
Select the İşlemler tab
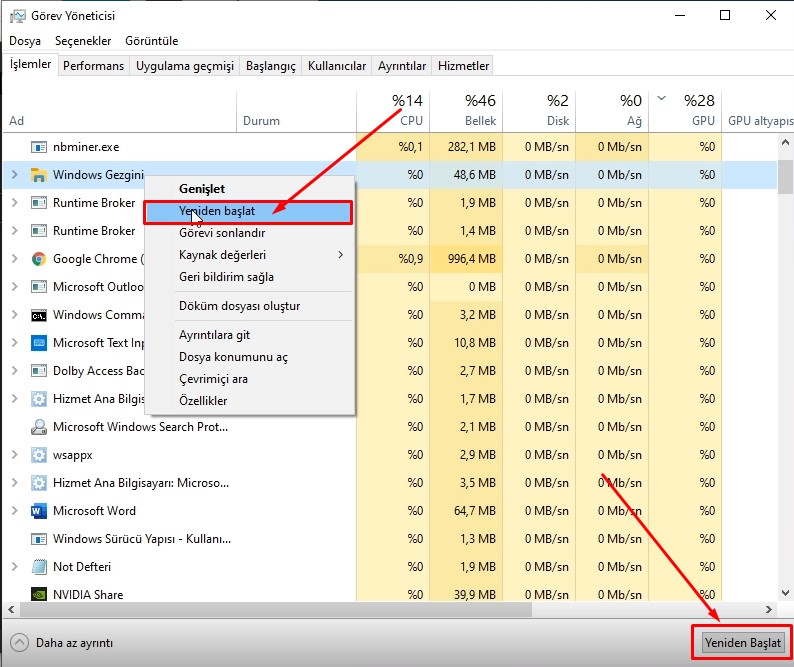point(30,64)
